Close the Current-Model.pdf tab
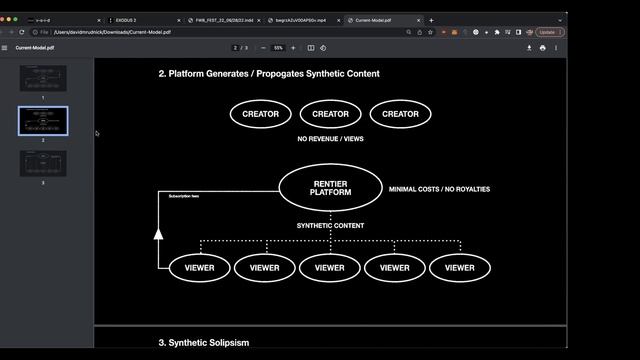The image size is (640, 360). point(418,20)
